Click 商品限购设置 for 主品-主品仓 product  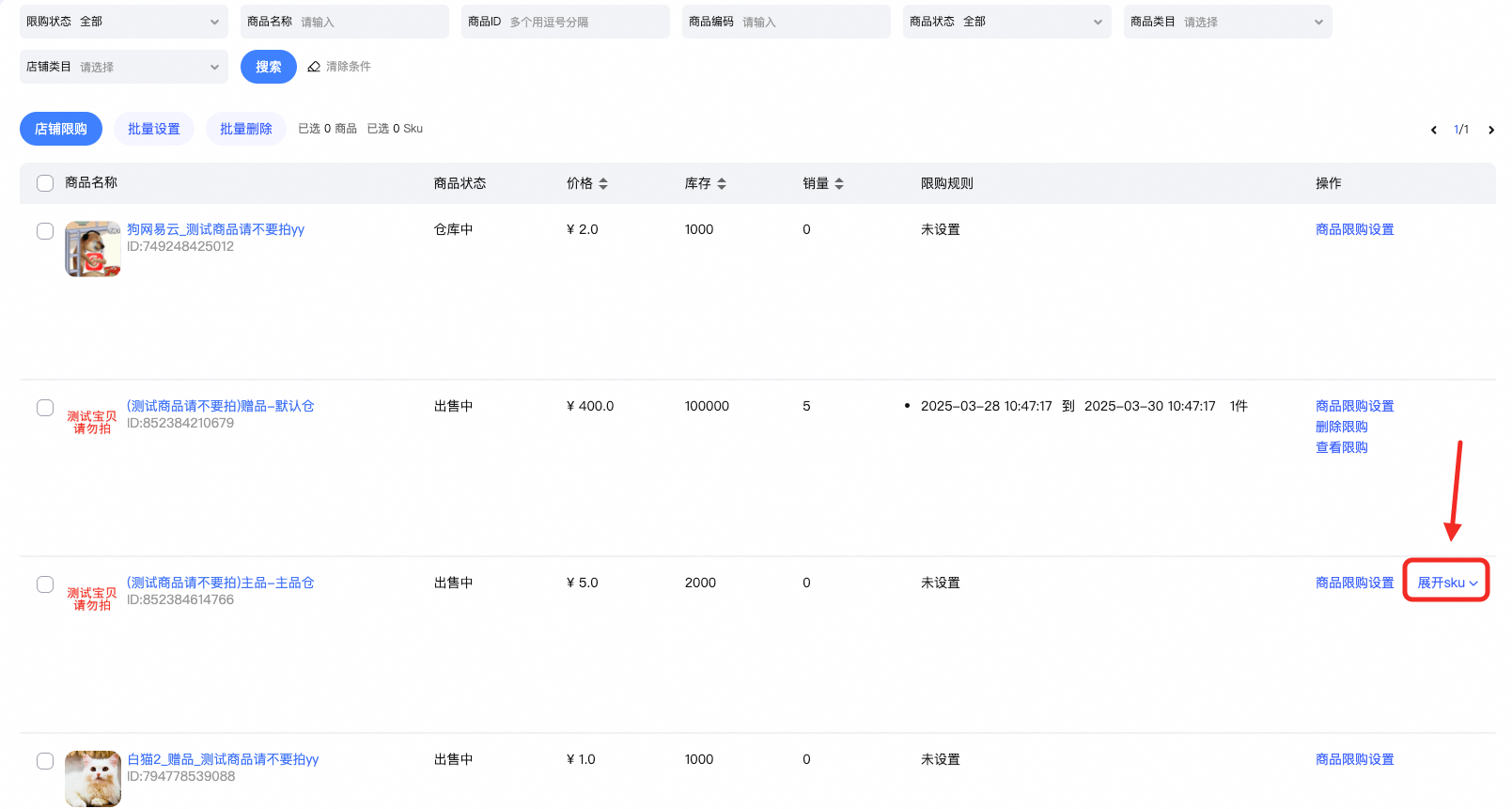coord(1355,583)
